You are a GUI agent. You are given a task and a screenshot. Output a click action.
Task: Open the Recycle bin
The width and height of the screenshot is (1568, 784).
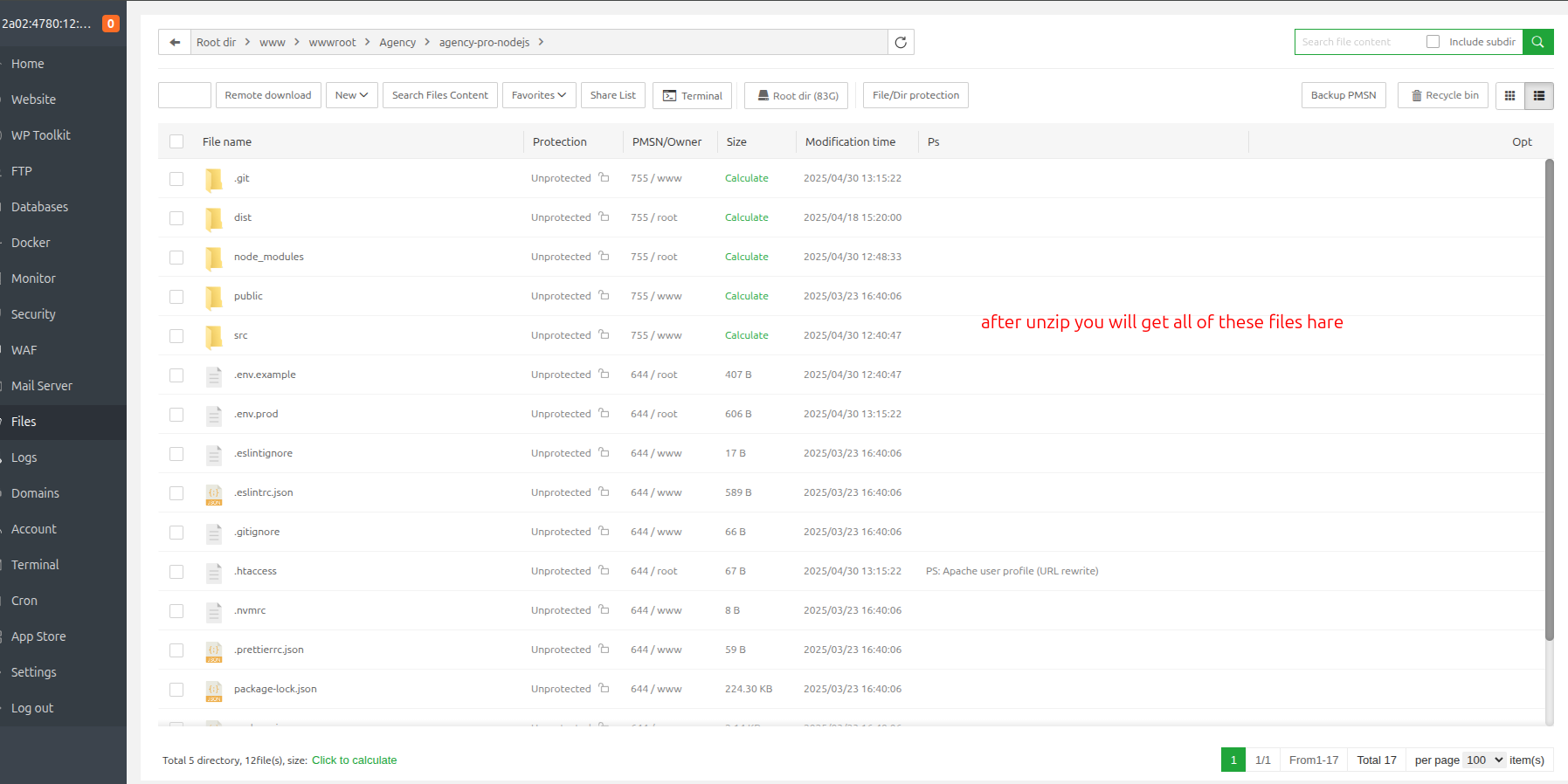[x=1444, y=95]
